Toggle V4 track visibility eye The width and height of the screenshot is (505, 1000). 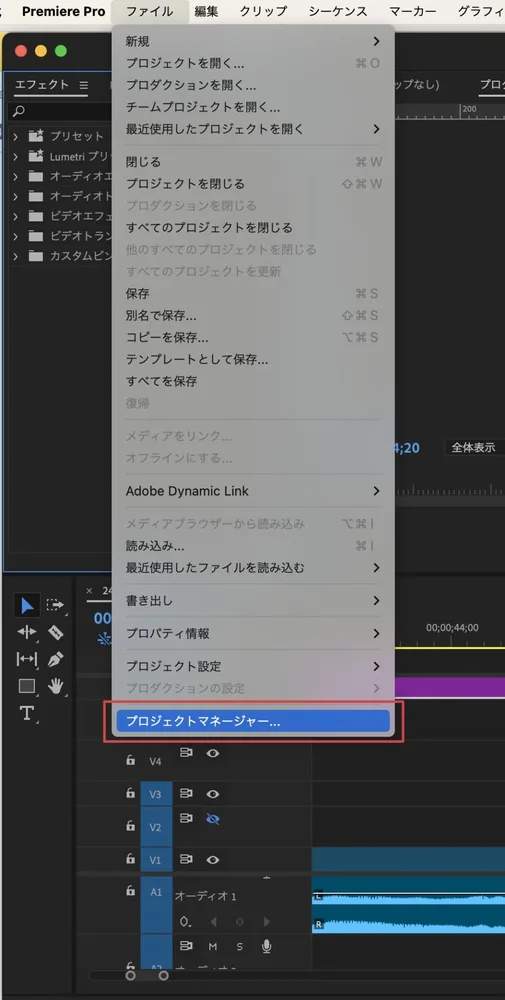tap(213, 753)
